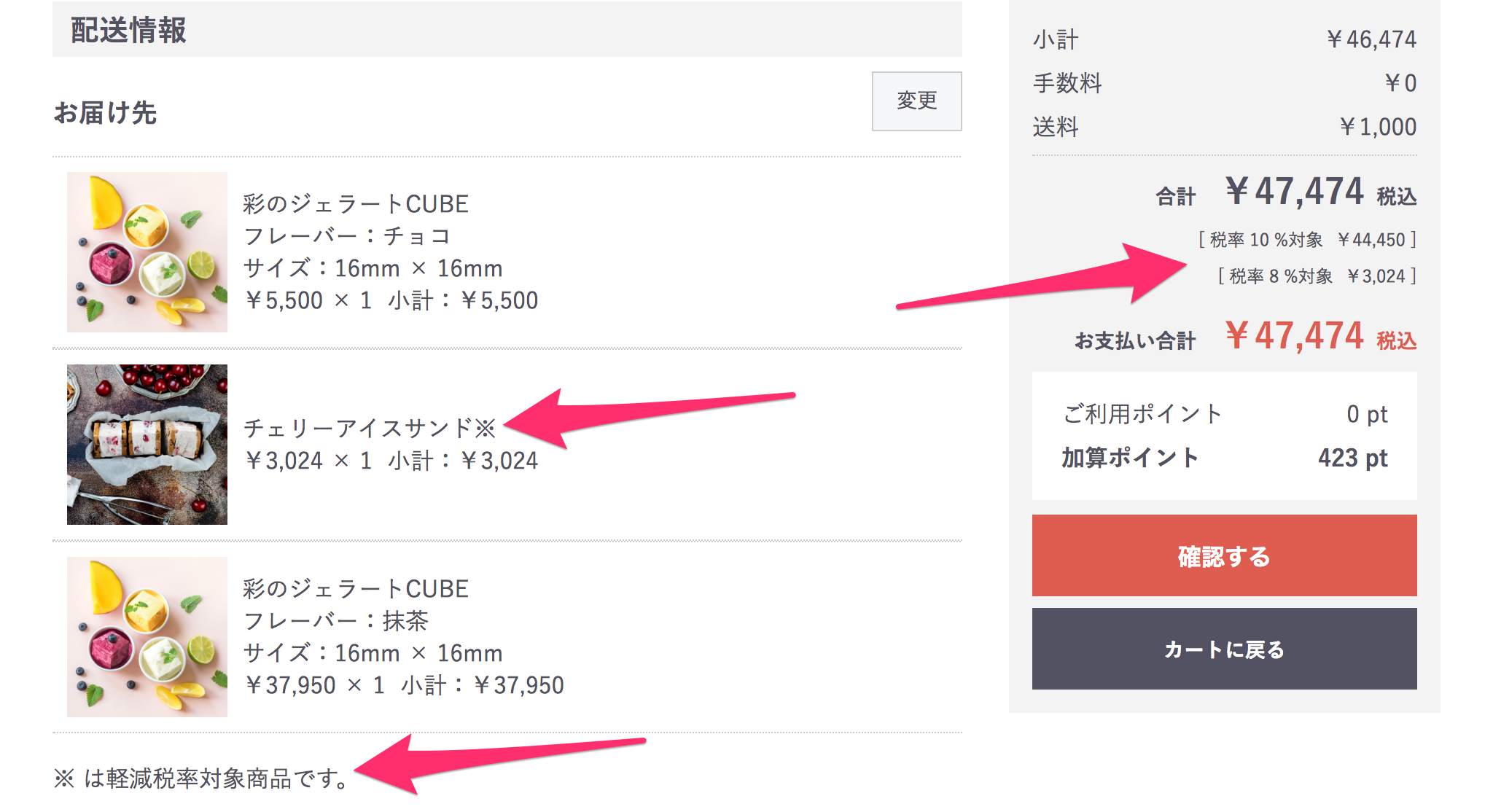Click the 送料 ¥1,000 row
This screenshot has width=1493, height=812.
(x=1225, y=127)
